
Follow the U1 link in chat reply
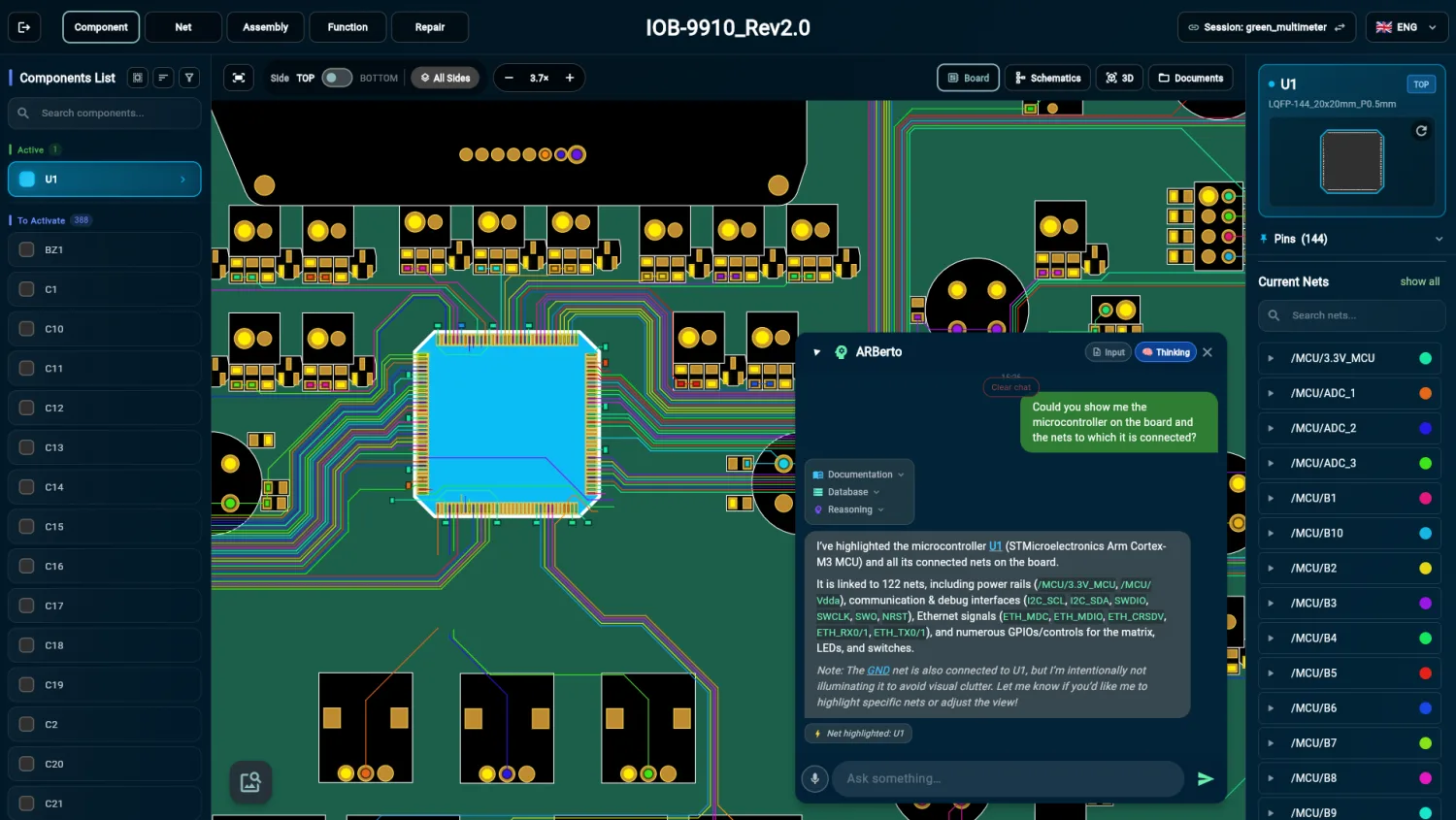pyautogui.click(x=995, y=546)
